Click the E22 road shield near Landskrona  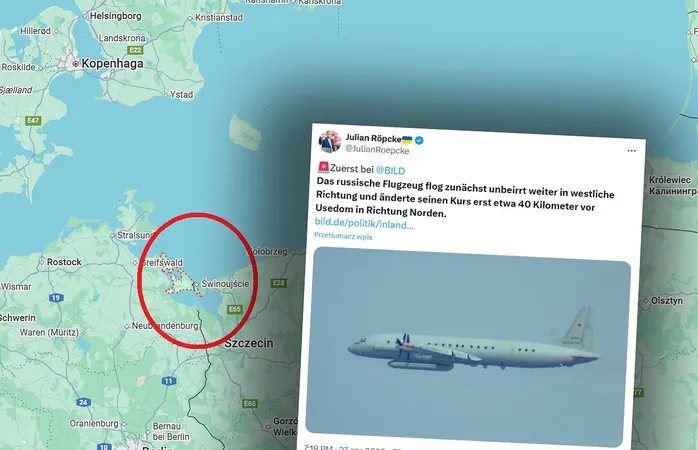coord(135,50)
